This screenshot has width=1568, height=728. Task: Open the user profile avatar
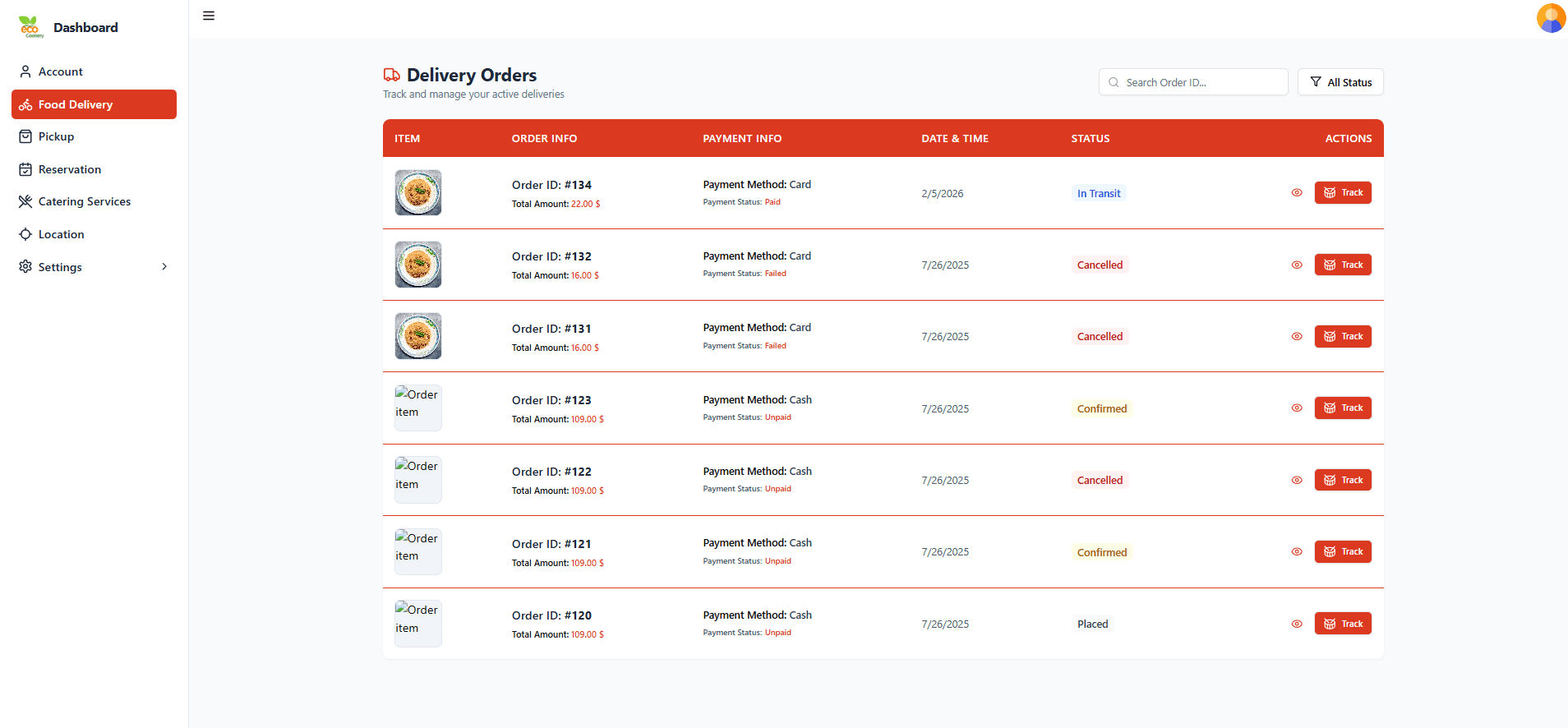pos(1551,18)
